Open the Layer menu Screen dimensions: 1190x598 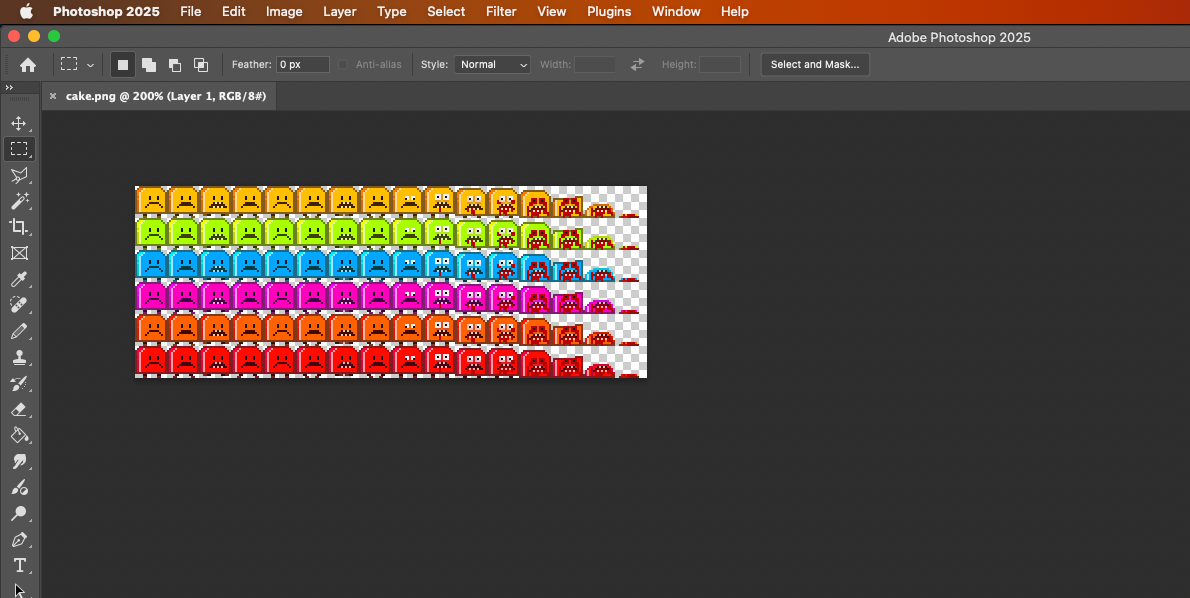tap(339, 11)
